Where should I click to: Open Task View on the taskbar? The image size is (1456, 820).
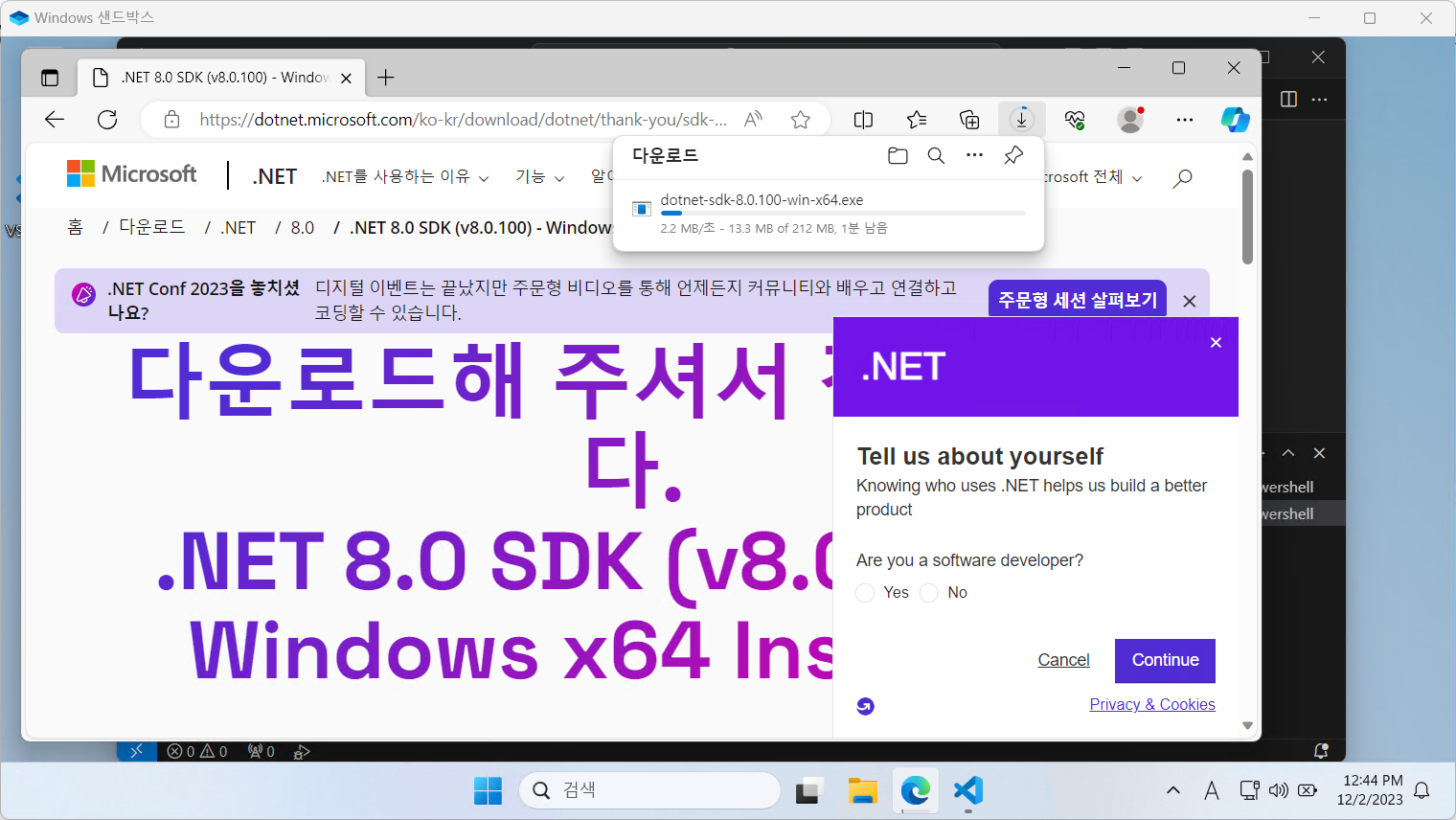(809, 790)
